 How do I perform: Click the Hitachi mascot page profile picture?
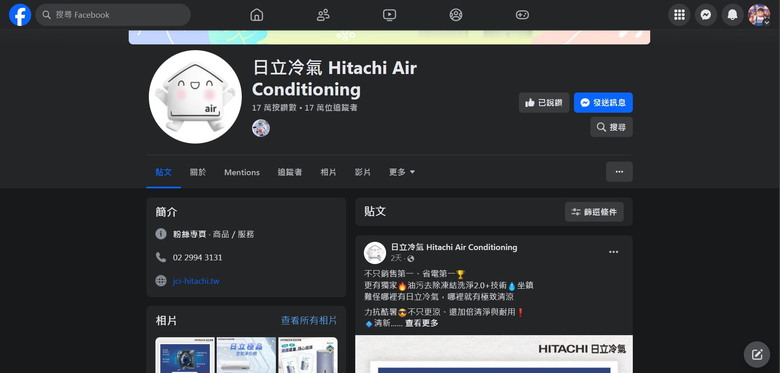(195, 97)
